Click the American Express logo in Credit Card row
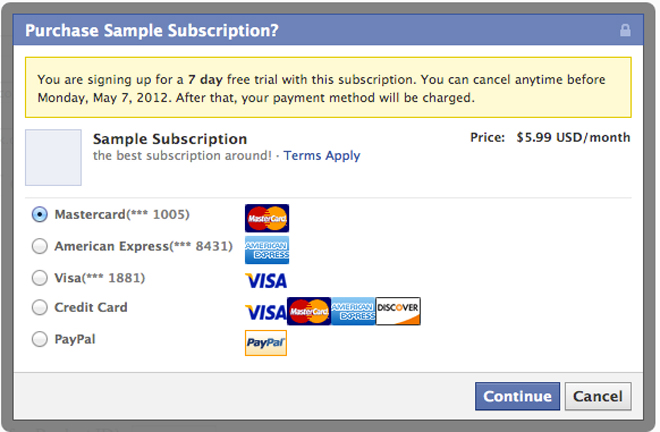This screenshot has height=432, width=660. [x=353, y=311]
